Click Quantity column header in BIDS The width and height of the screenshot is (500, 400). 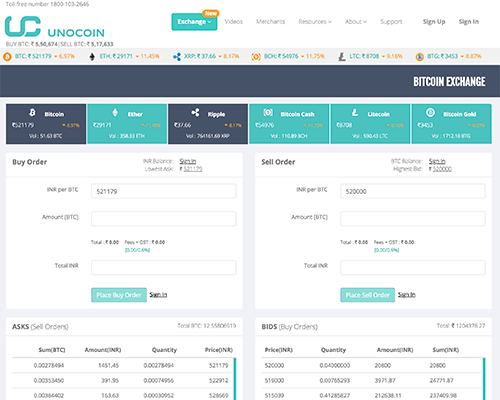[333, 350]
